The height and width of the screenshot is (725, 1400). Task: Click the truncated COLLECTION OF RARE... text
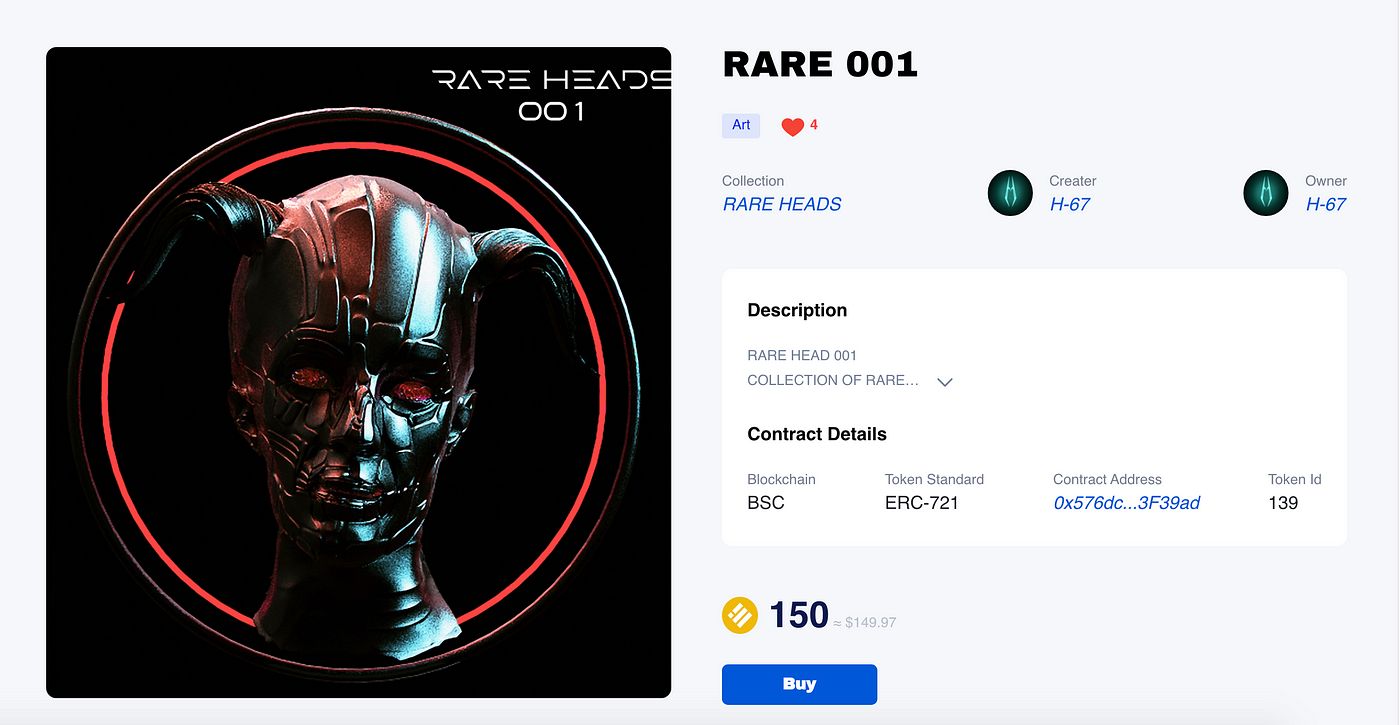coord(833,380)
